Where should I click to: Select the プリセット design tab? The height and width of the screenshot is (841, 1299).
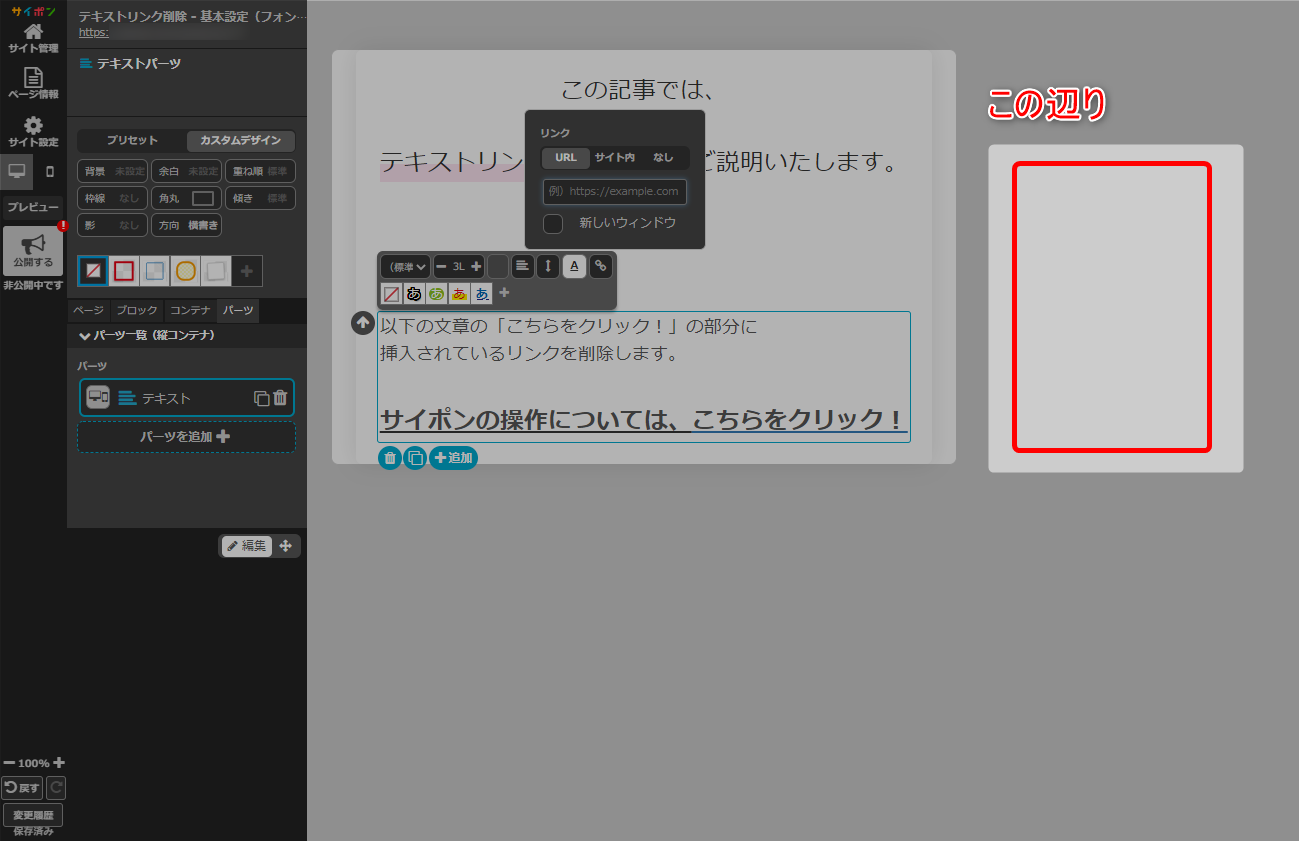click(x=132, y=141)
